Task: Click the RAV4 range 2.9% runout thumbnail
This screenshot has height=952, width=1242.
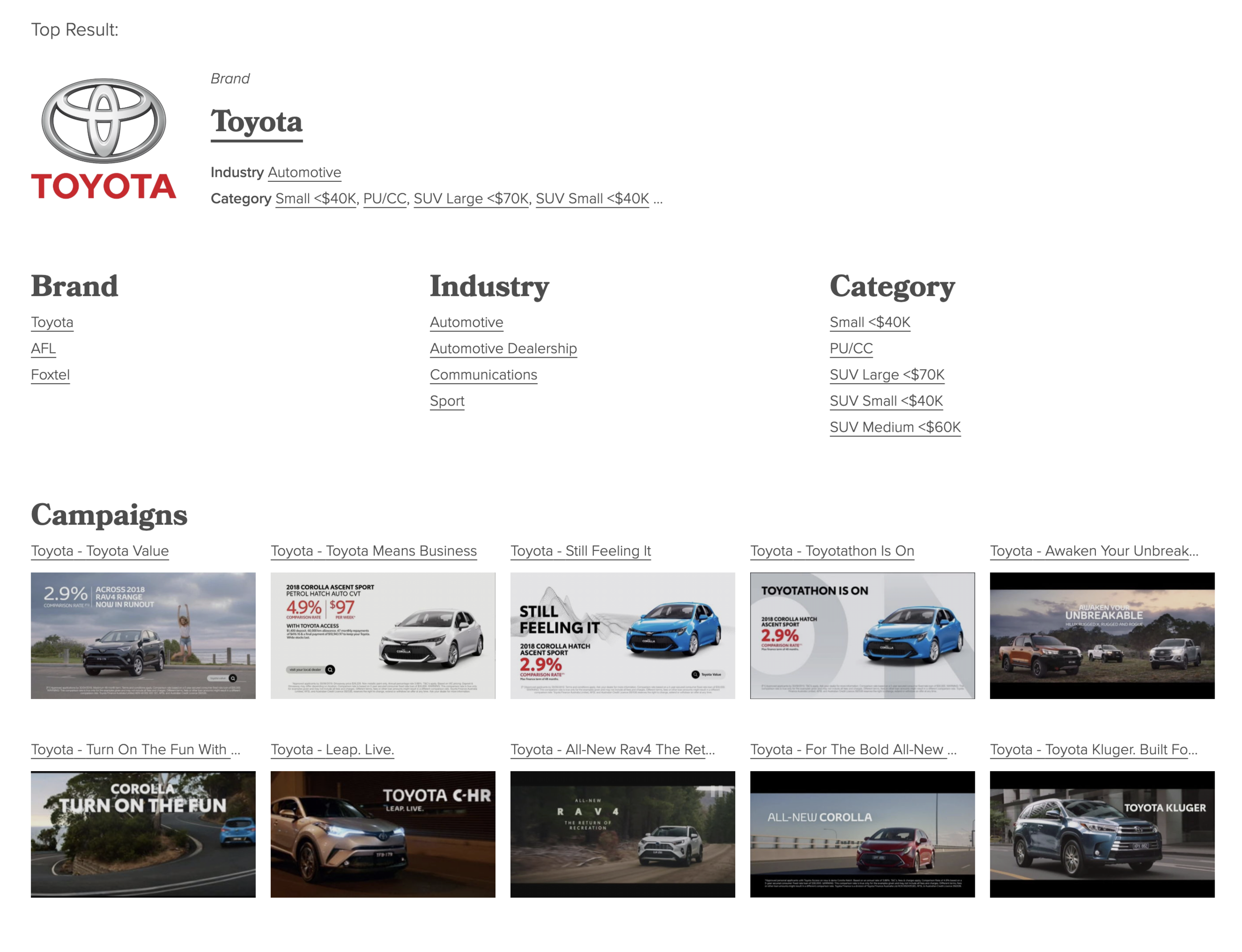Action: click(144, 635)
